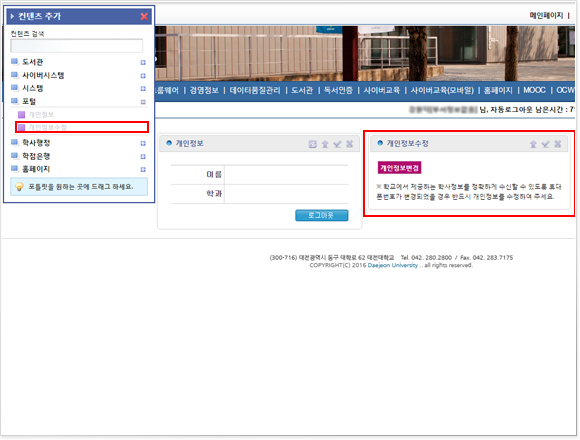Click up-arrow icon on 개인정보 portlet
580x440 pixels.
(x=325, y=144)
